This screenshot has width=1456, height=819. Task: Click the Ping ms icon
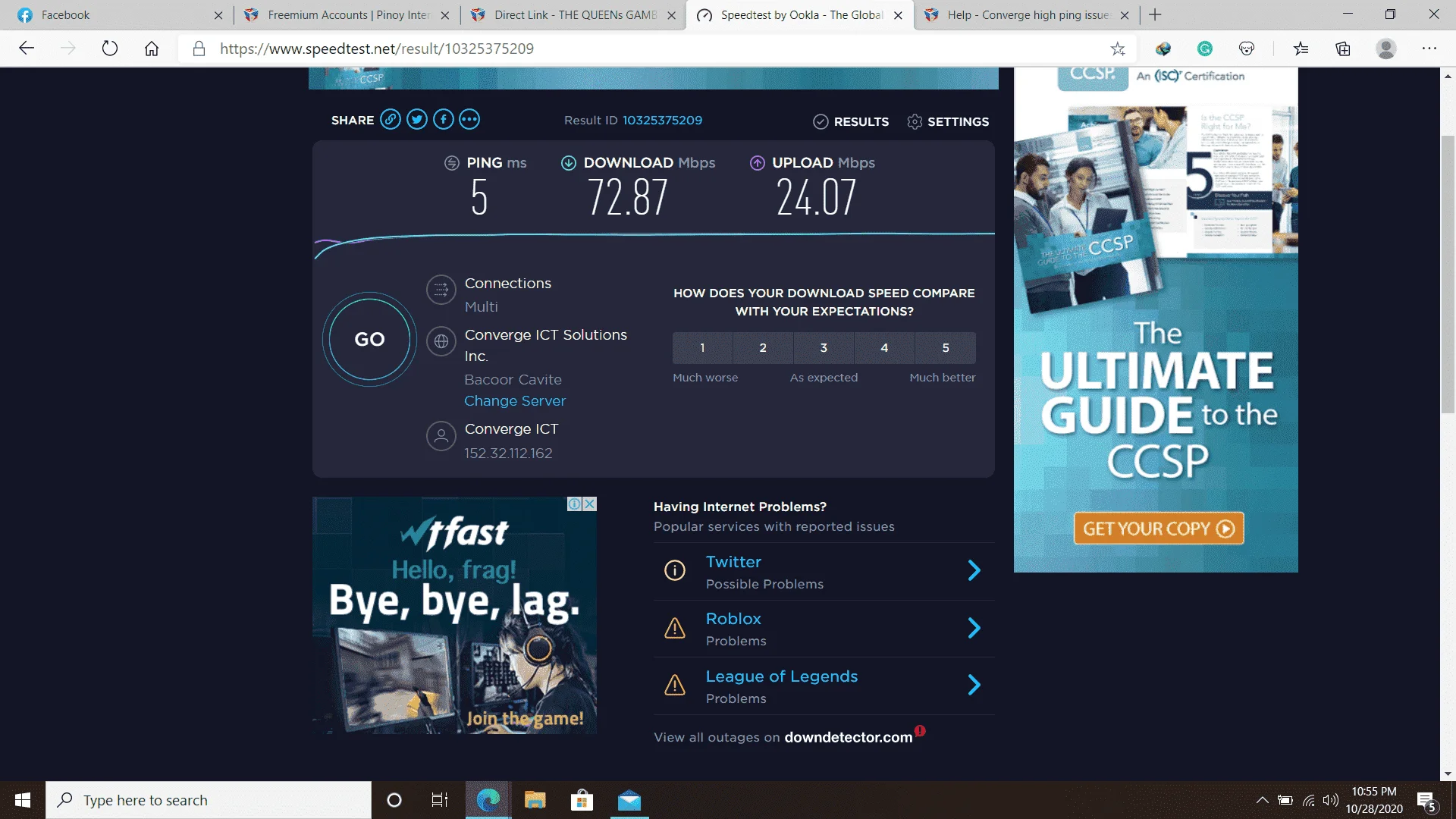coord(452,162)
